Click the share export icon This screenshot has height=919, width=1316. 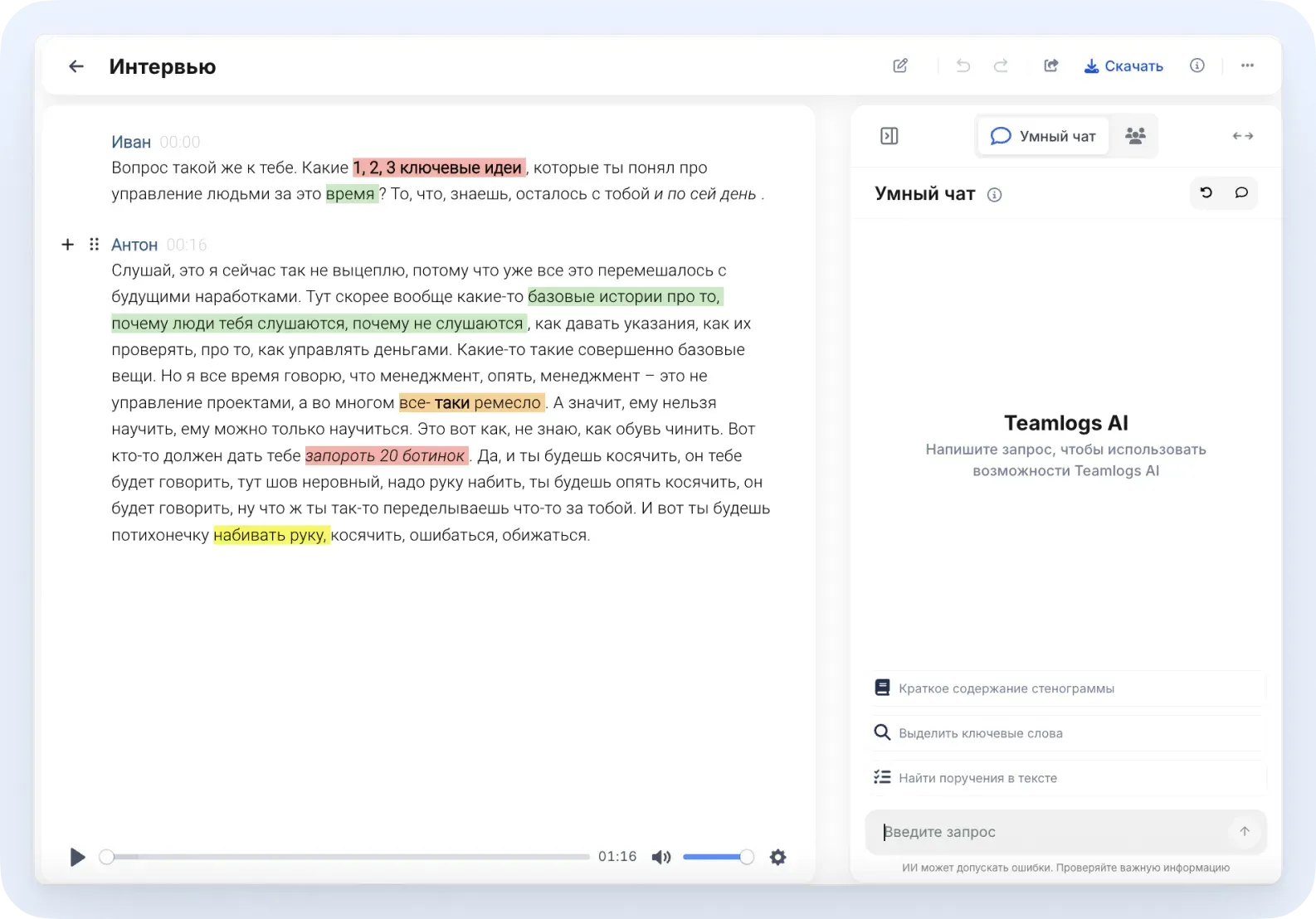click(1051, 66)
